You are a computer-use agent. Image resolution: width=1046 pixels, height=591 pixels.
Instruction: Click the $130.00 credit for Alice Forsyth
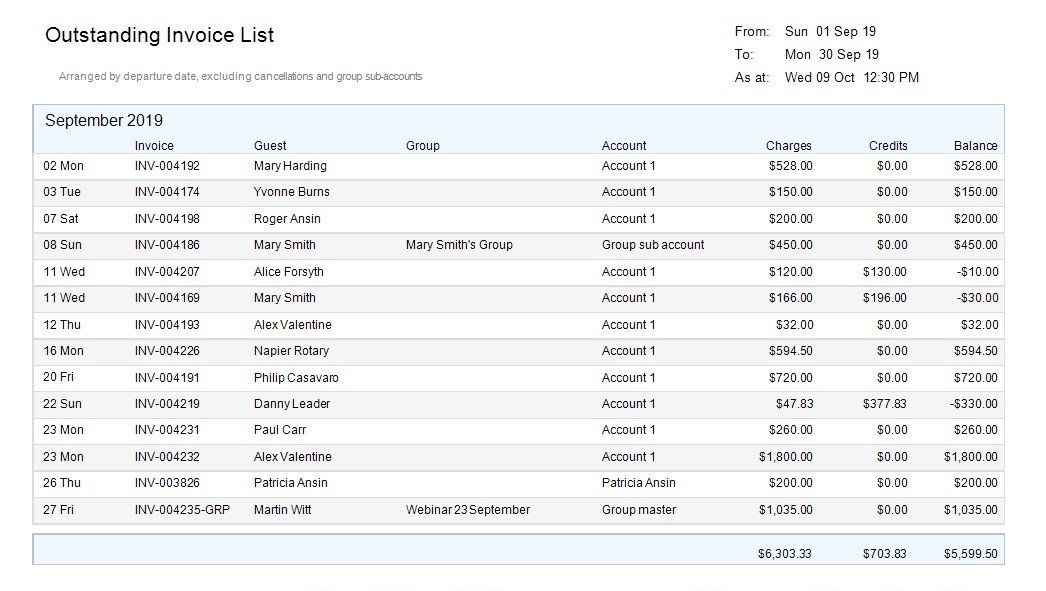(x=885, y=271)
